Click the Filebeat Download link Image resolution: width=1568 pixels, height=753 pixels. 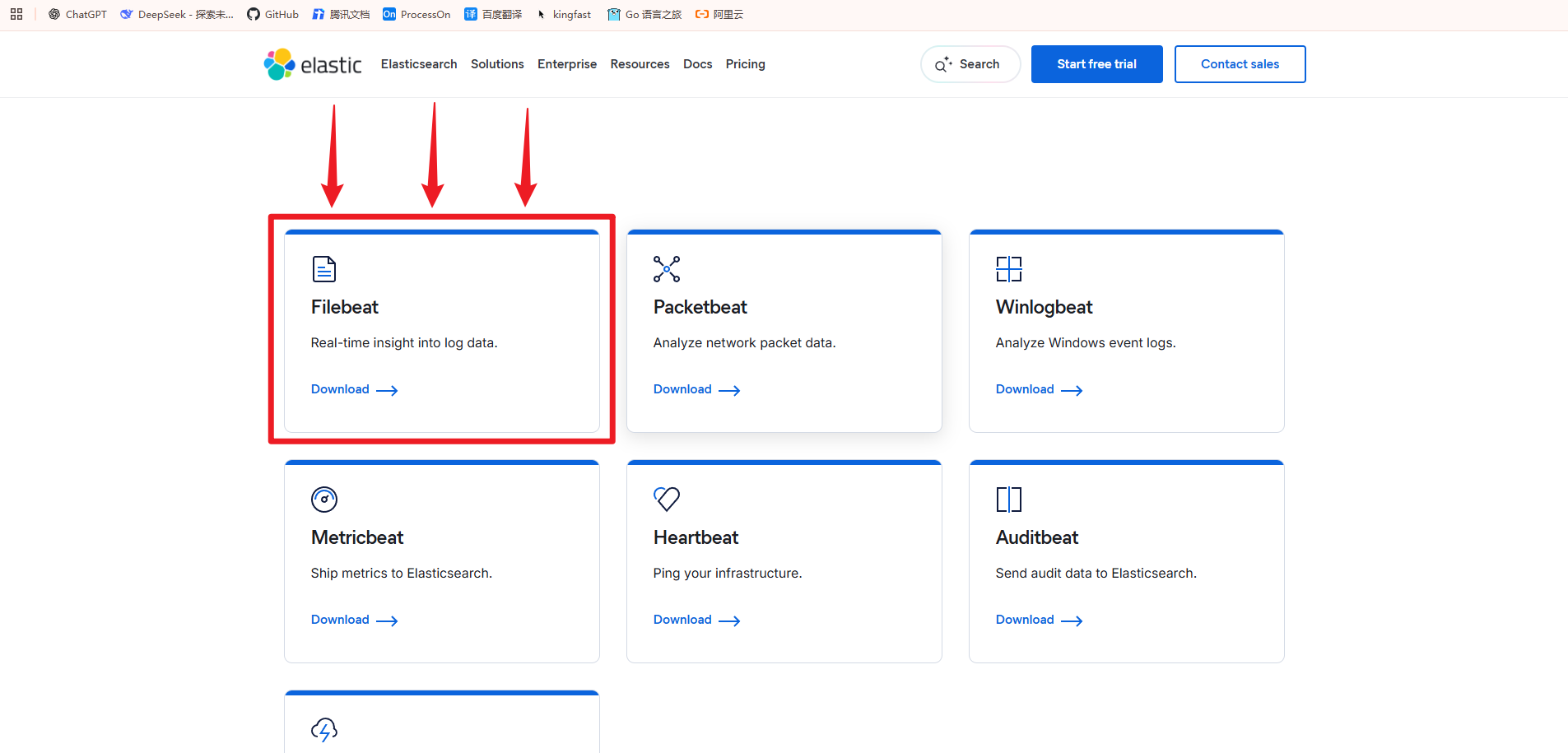355,389
